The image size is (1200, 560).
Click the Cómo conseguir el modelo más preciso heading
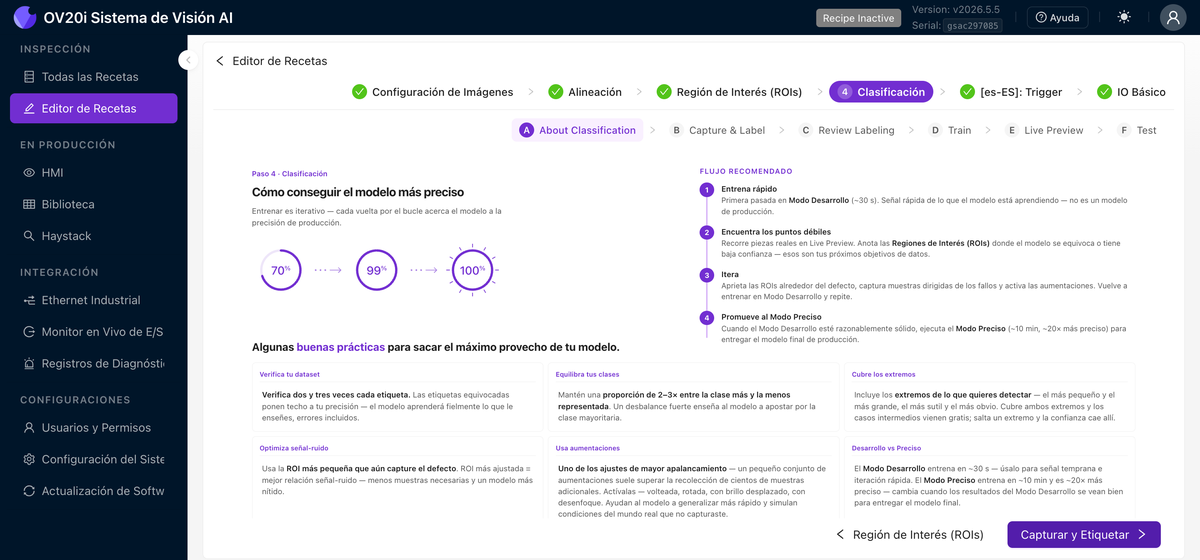[x=358, y=192]
